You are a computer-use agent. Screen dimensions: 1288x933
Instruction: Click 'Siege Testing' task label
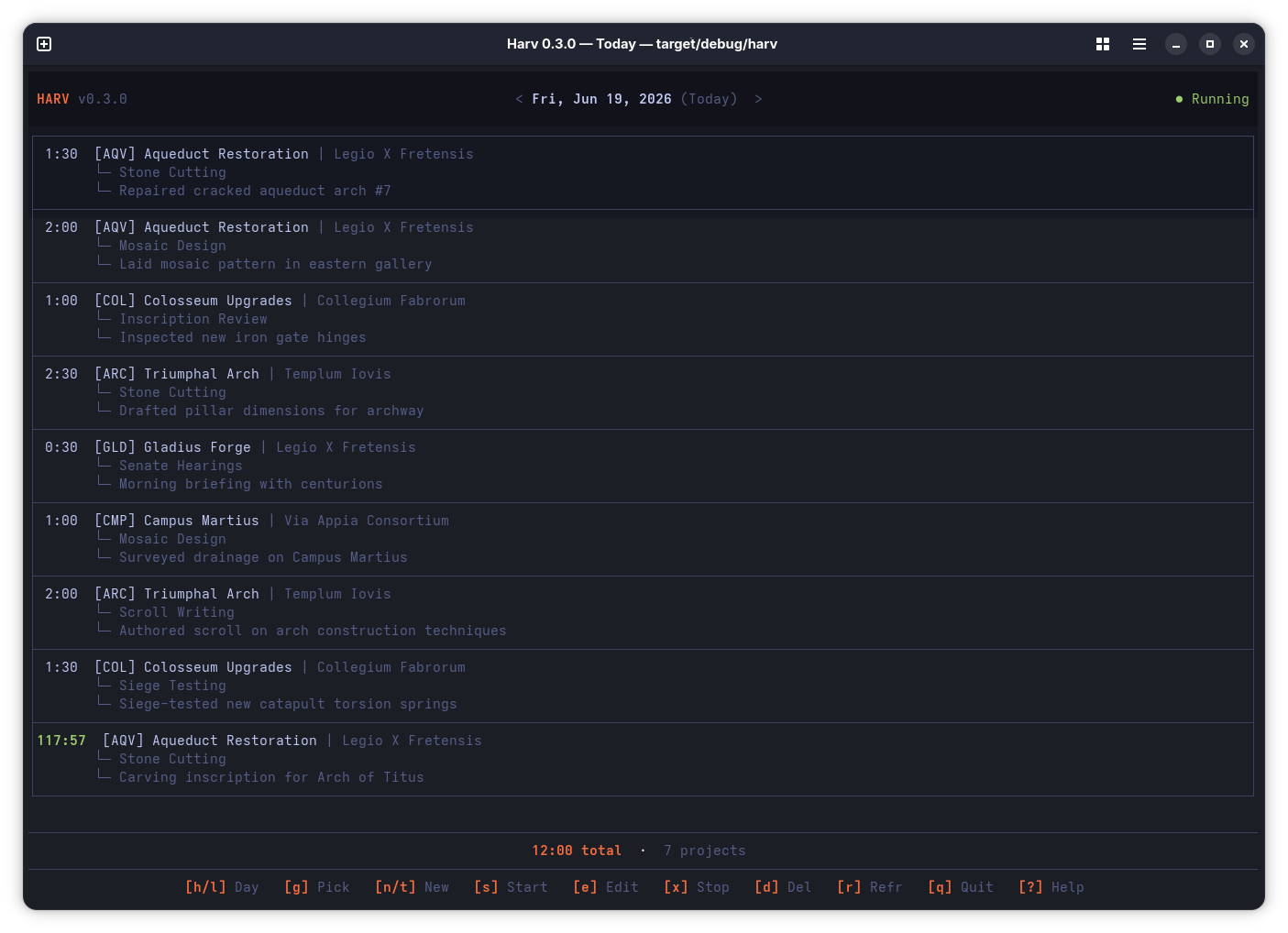point(172,686)
